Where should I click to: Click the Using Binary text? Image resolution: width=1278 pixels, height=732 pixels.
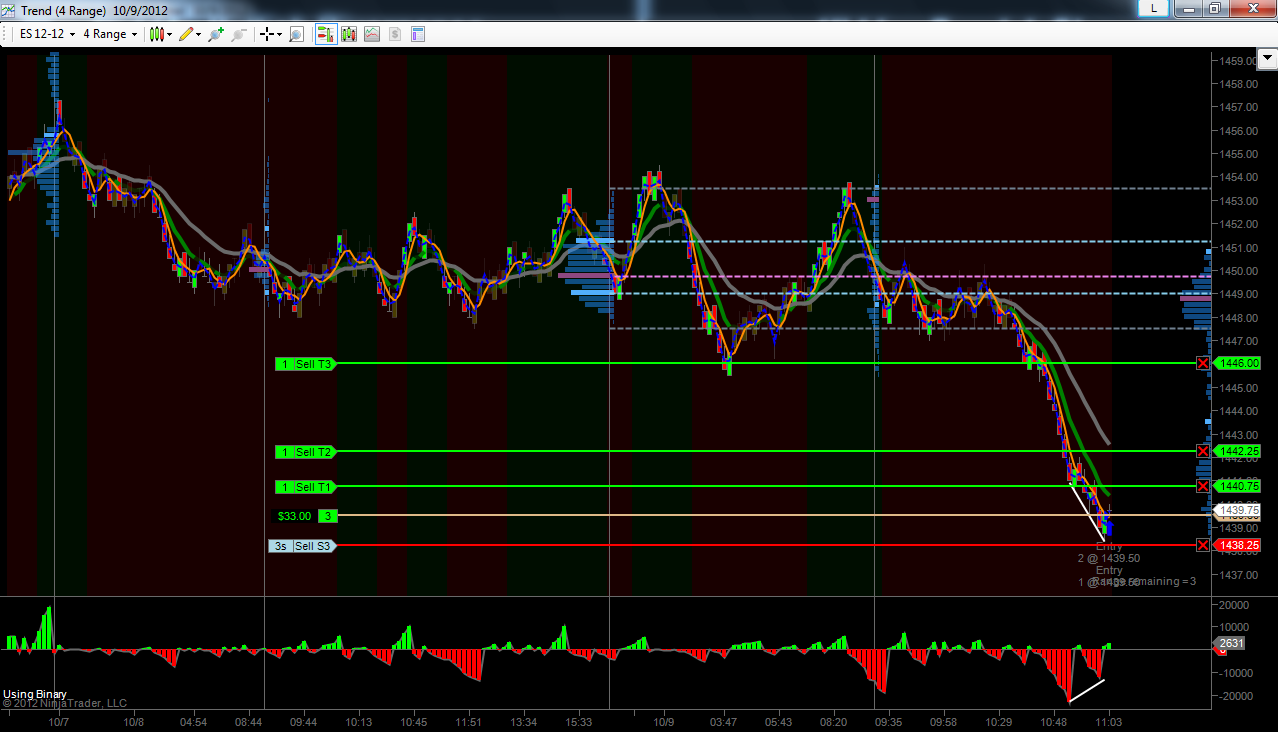coord(35,694)
